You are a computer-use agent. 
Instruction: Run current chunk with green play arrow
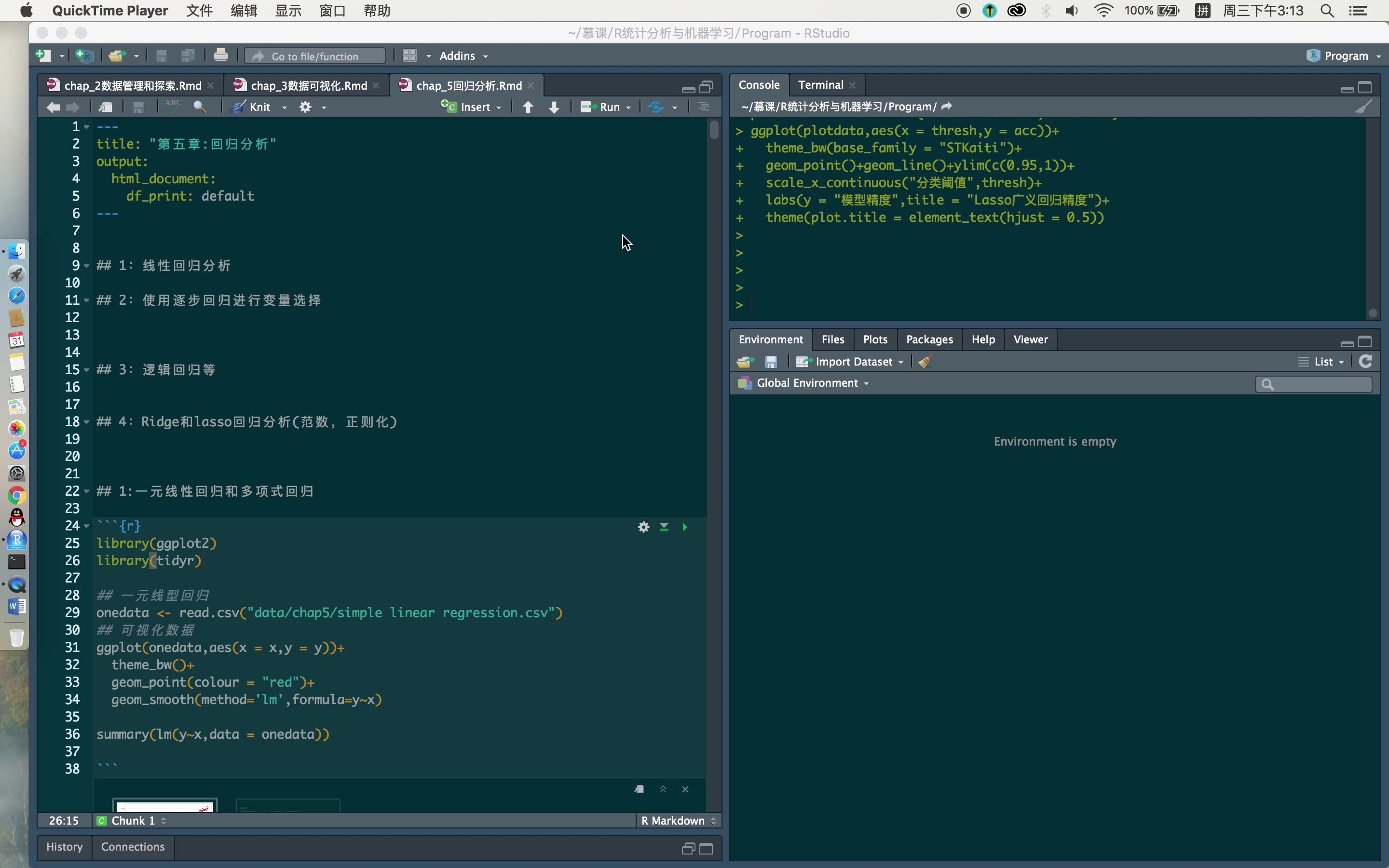coord(685,527)
